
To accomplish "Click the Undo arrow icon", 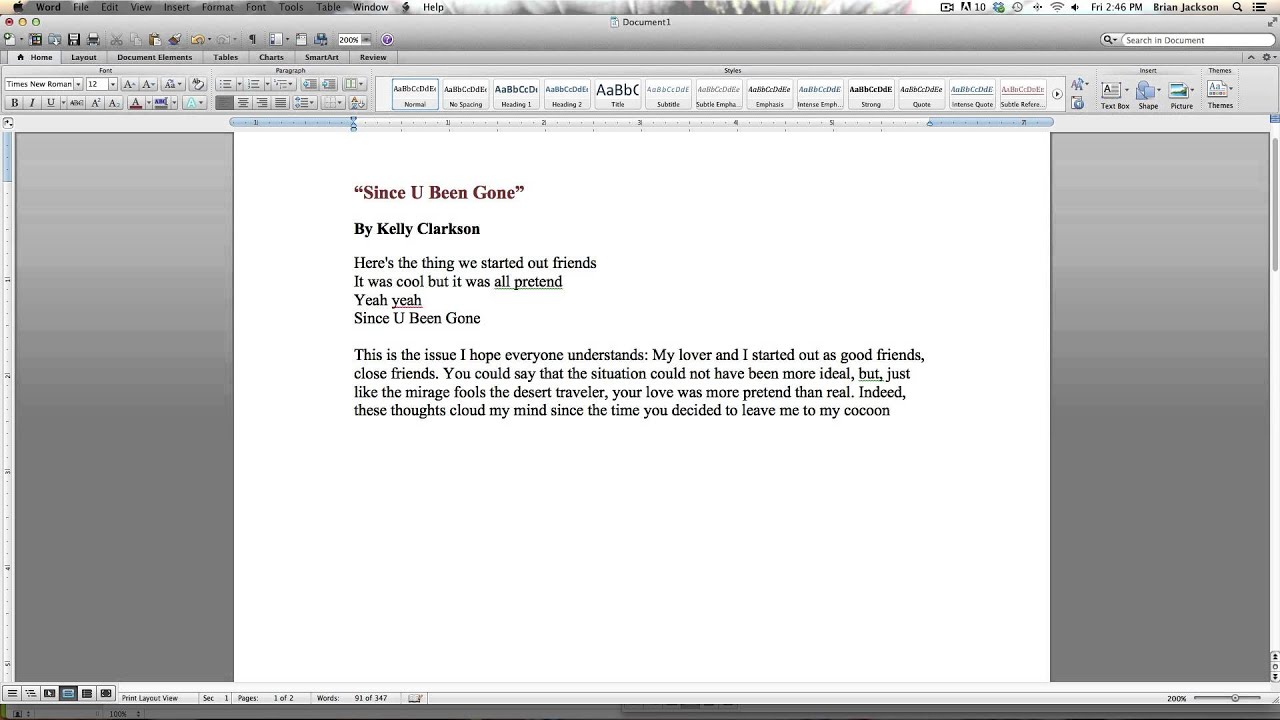I will coord(197,40).
